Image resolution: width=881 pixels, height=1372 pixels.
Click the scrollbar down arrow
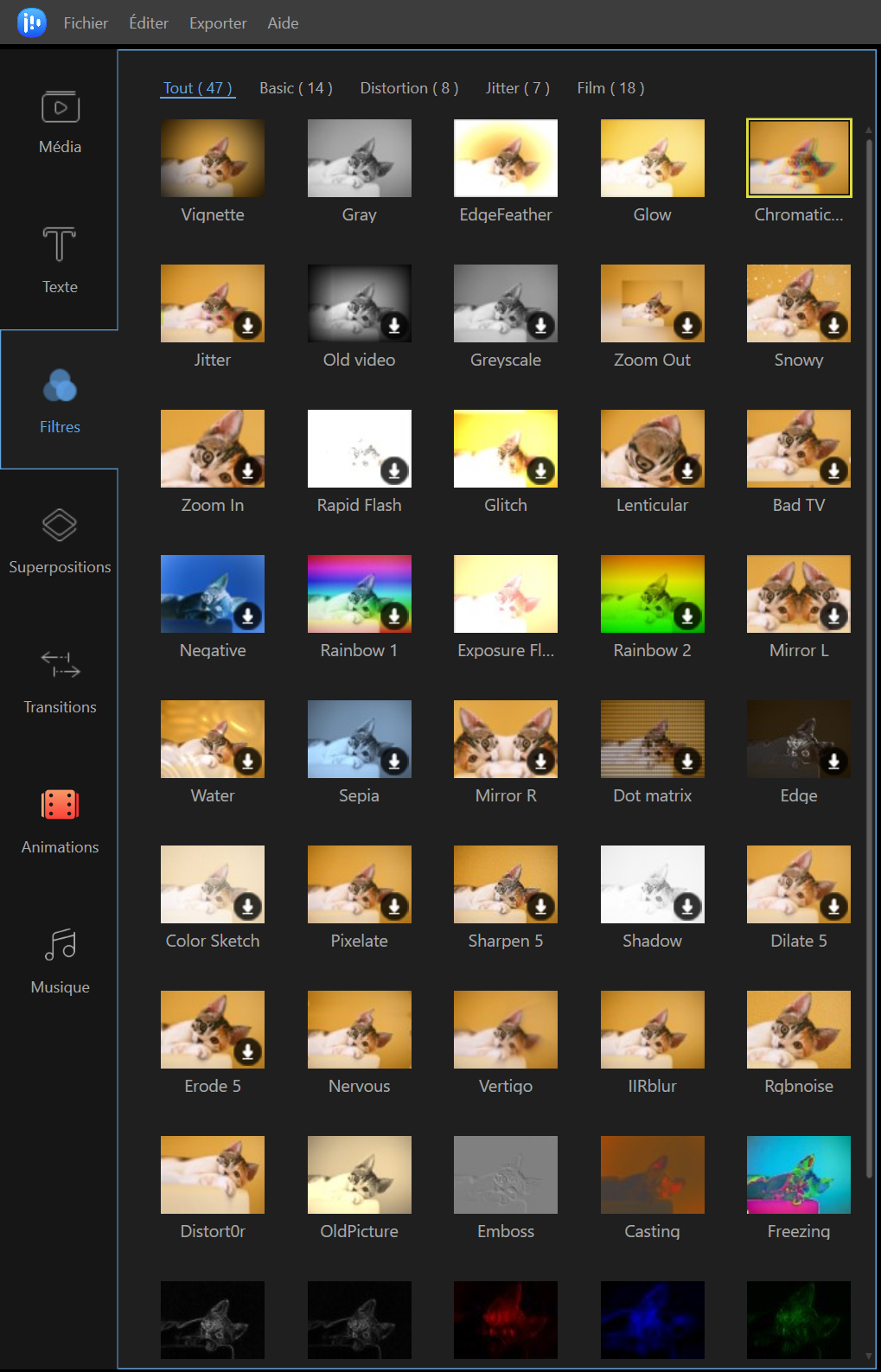point(868,1356)
